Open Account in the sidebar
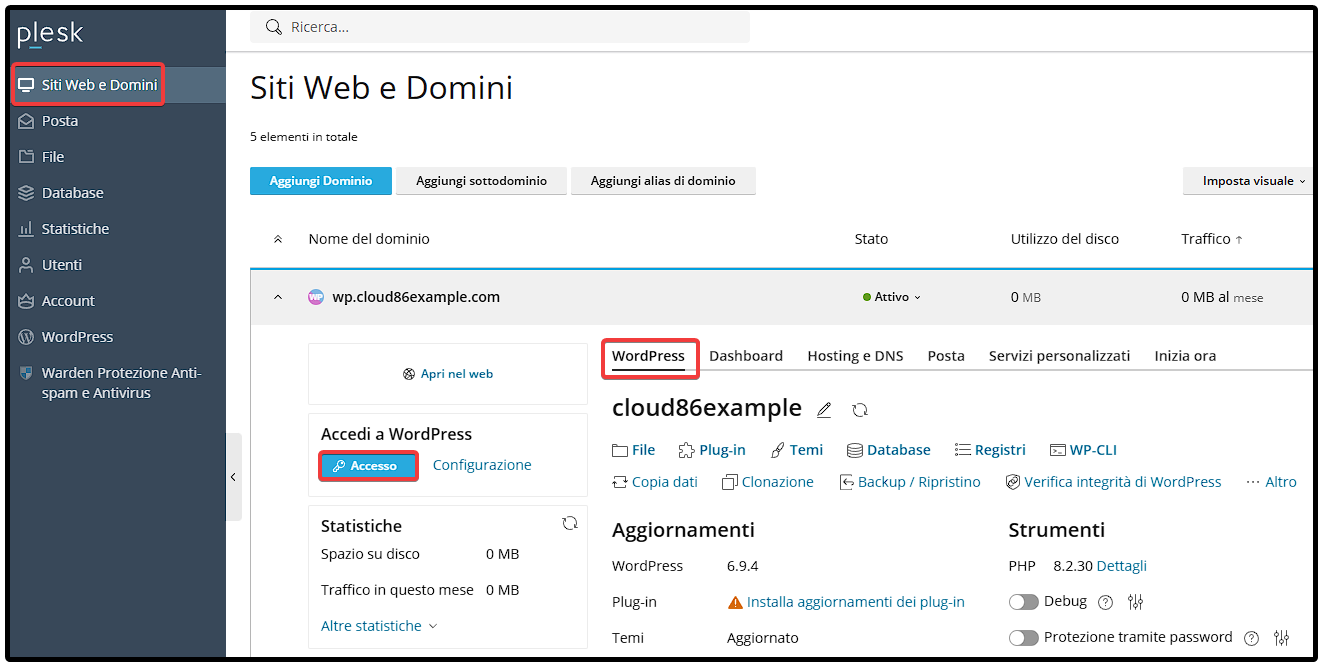Screen dimensions: 1323x667 click(57, 301)
